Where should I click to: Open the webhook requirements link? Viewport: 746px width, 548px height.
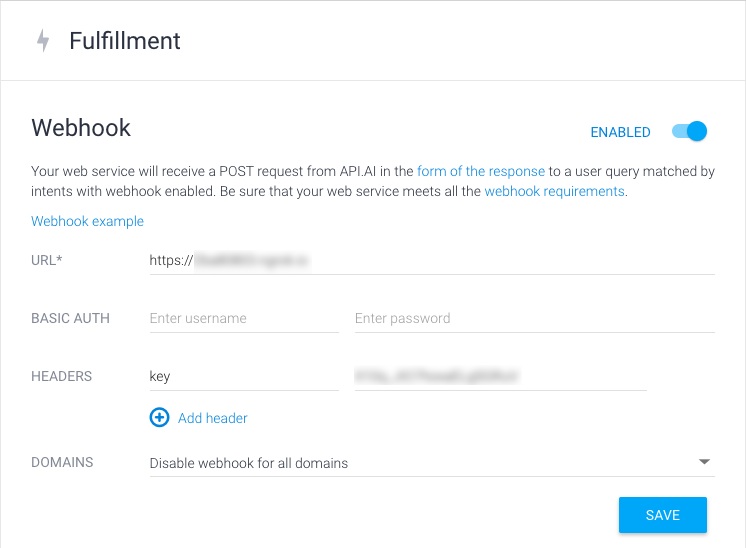(554, 191)
